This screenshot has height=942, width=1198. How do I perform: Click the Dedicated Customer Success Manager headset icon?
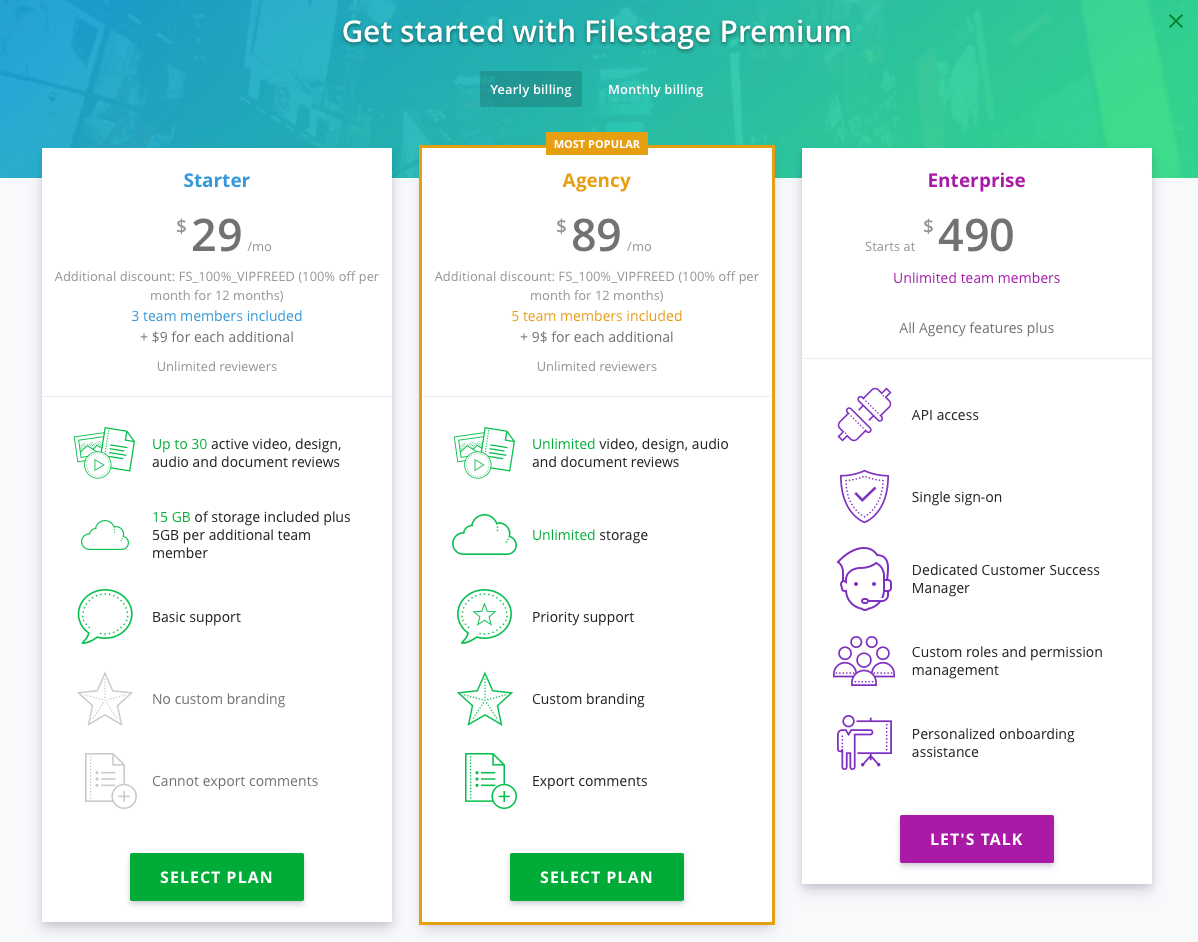tap(864, 579)
